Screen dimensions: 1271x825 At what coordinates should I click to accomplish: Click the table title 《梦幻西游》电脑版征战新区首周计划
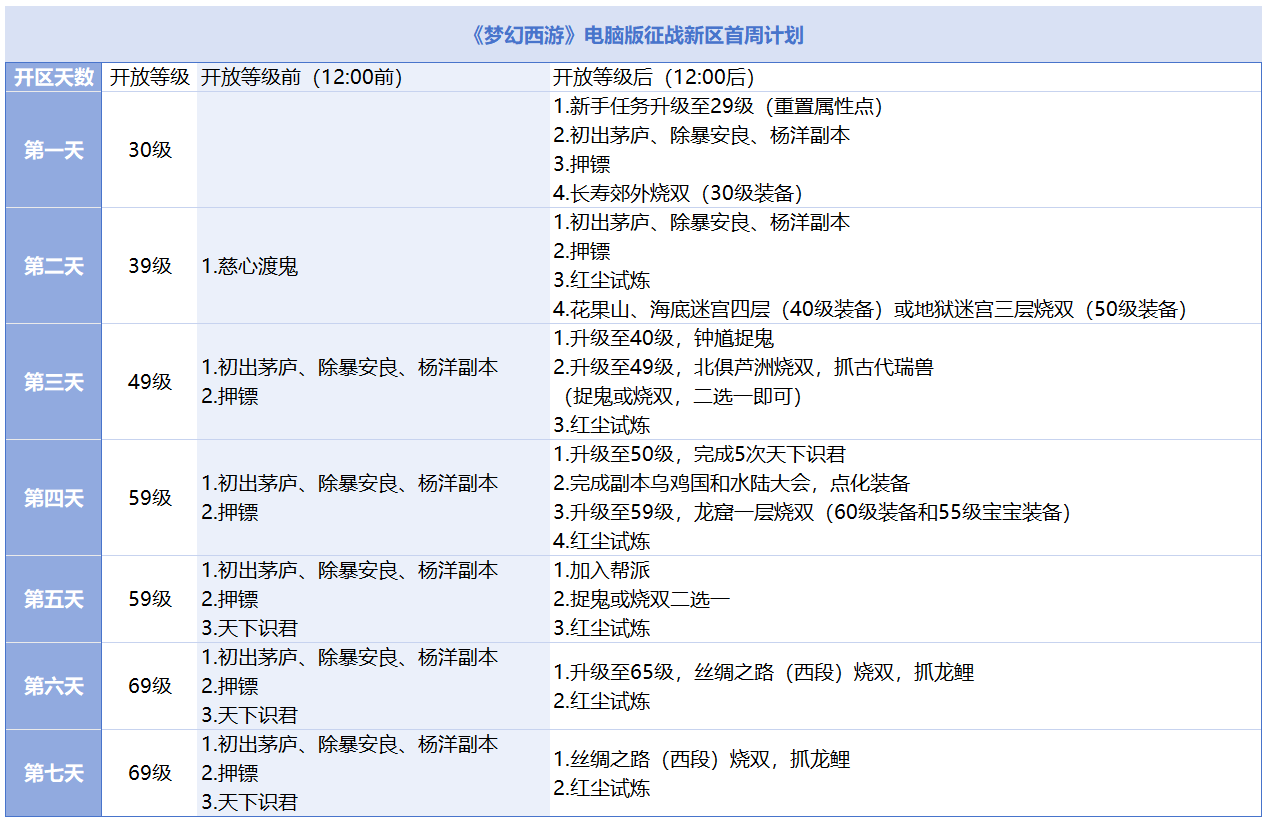coord(635,36)
